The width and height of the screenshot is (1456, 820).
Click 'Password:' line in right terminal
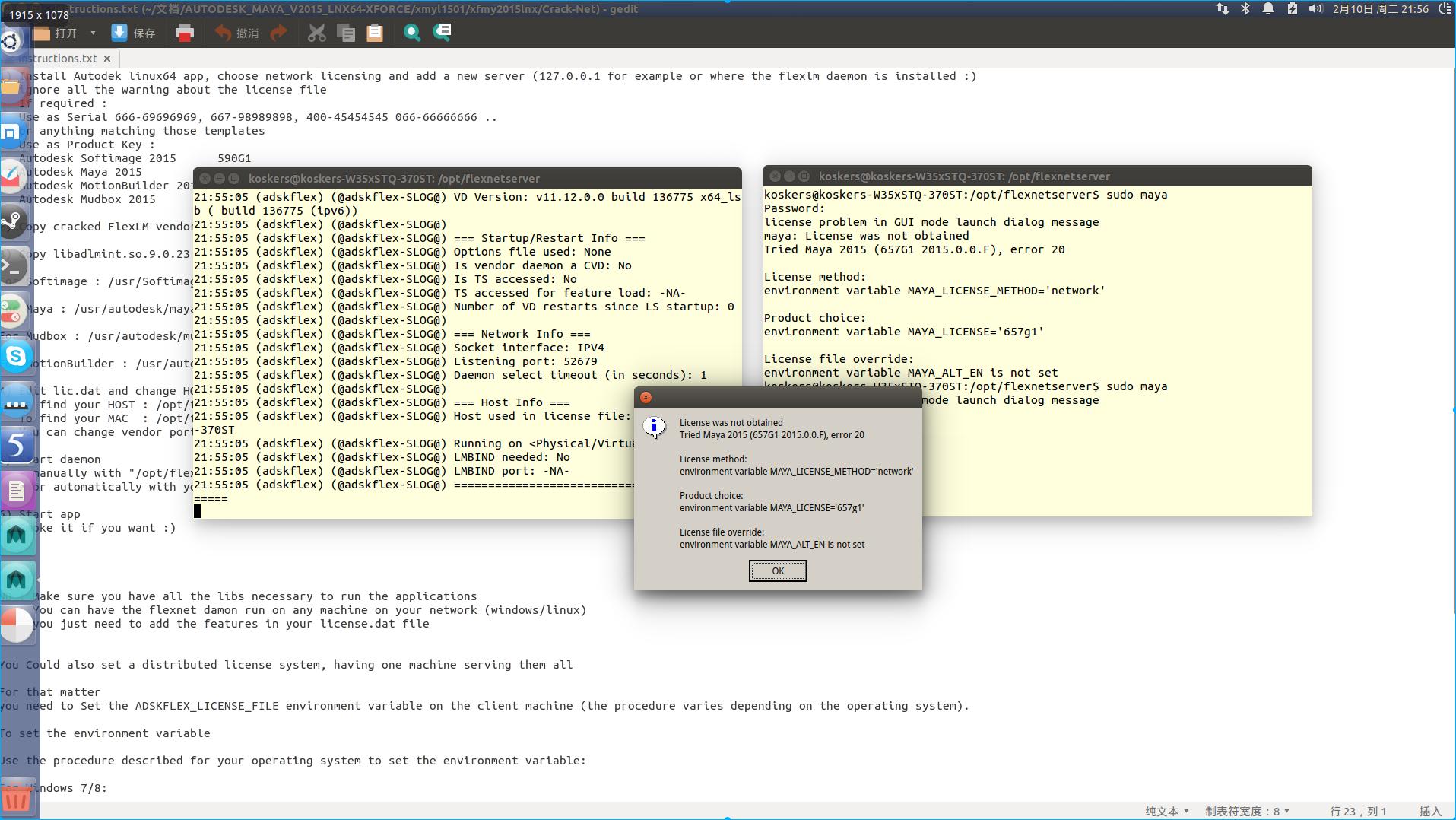pyautogui.click(x=795, y=208)
